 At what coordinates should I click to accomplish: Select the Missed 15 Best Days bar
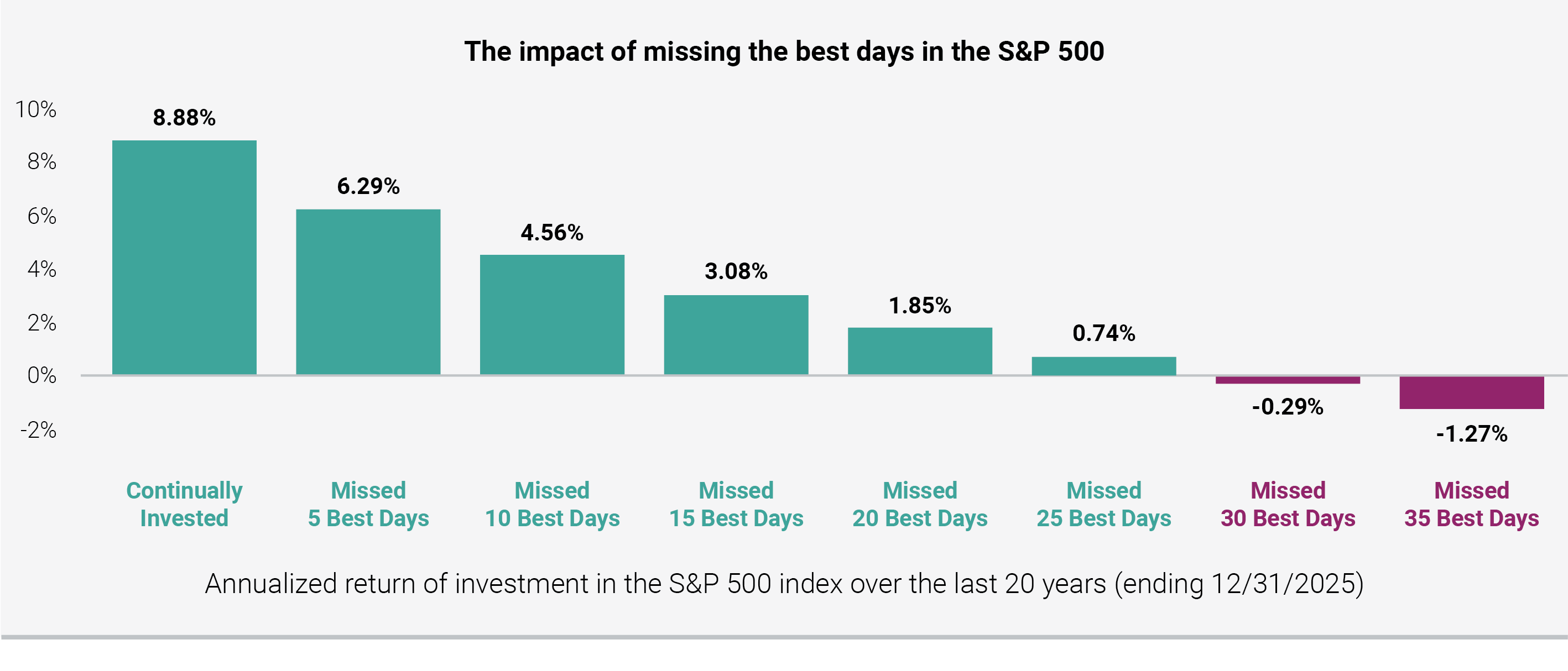(736, 334)
